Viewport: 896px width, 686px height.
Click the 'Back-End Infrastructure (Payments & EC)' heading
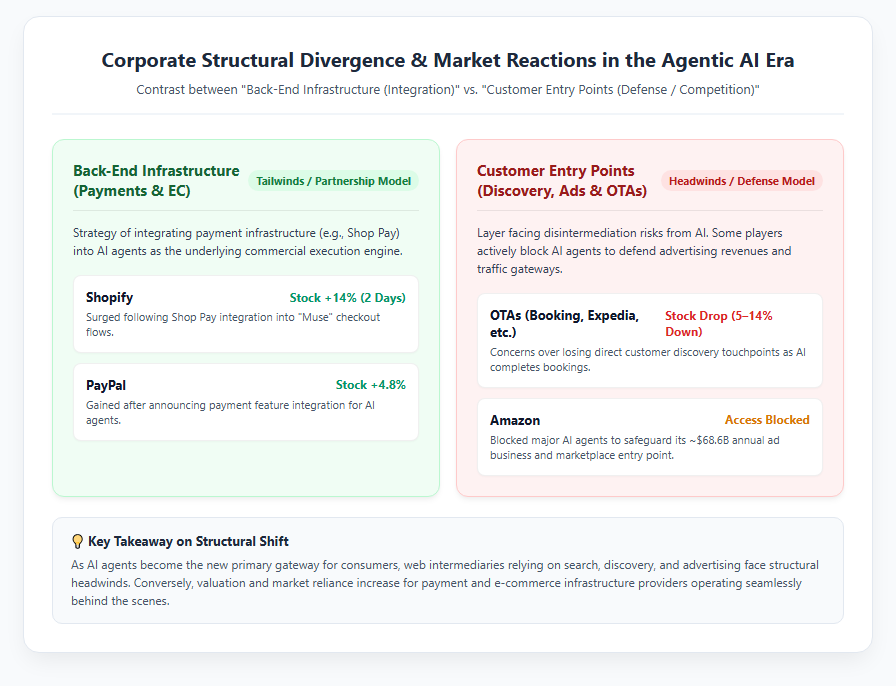[157, 181]
